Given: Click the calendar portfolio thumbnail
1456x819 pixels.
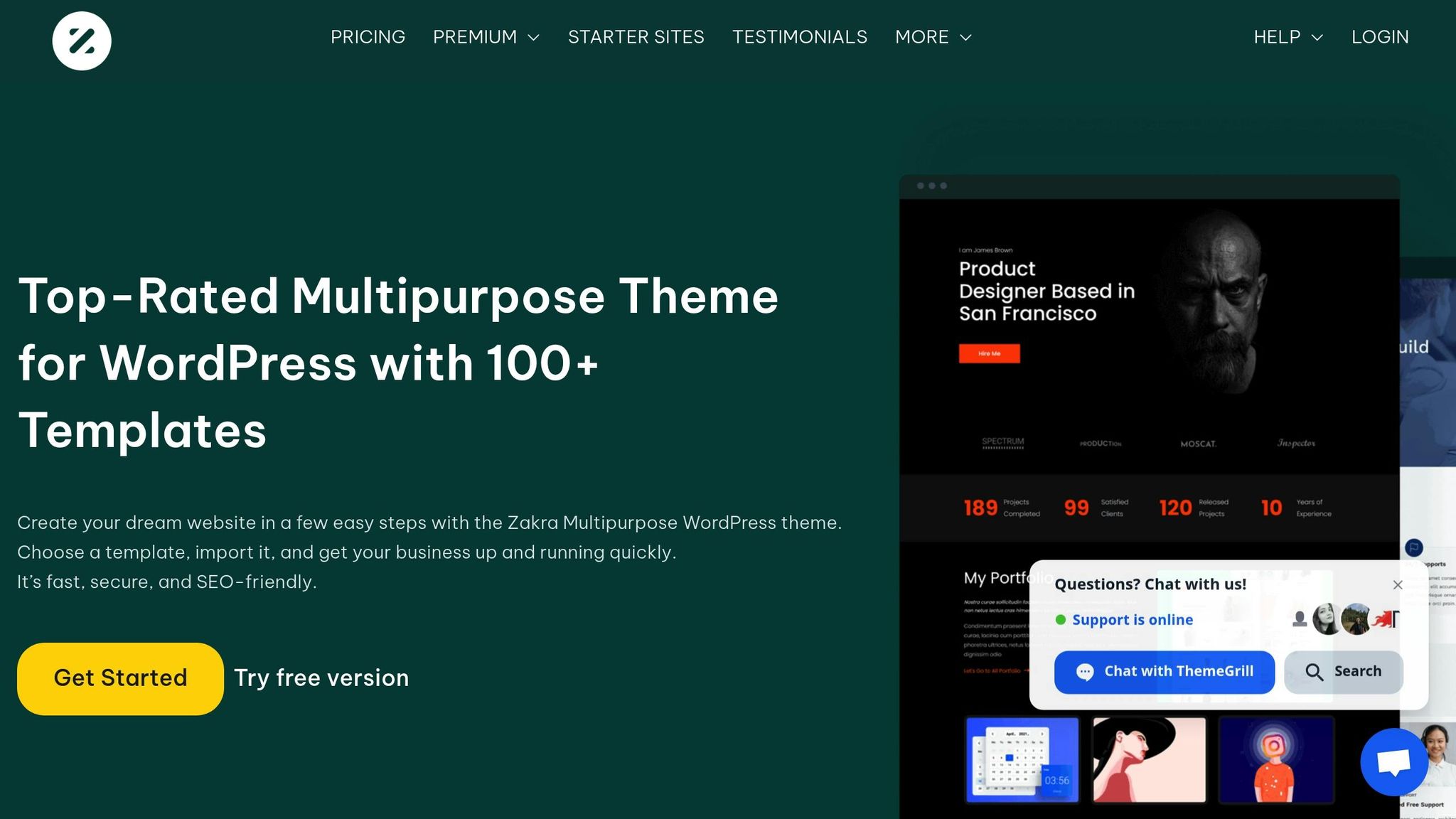Looking at the screenshot, I should click(1022, 759).
